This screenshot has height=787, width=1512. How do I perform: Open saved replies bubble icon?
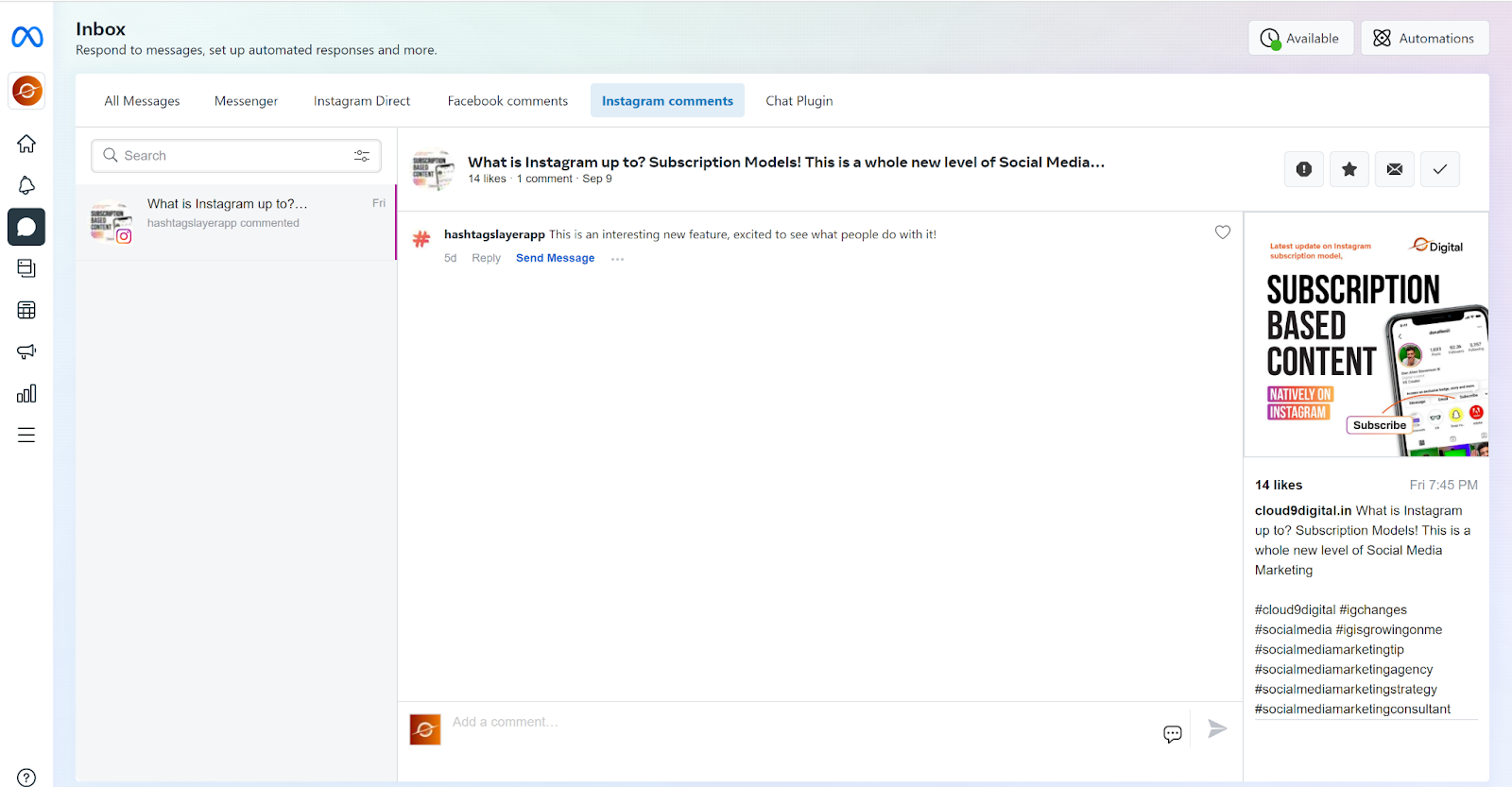(x=1173, y=734)
